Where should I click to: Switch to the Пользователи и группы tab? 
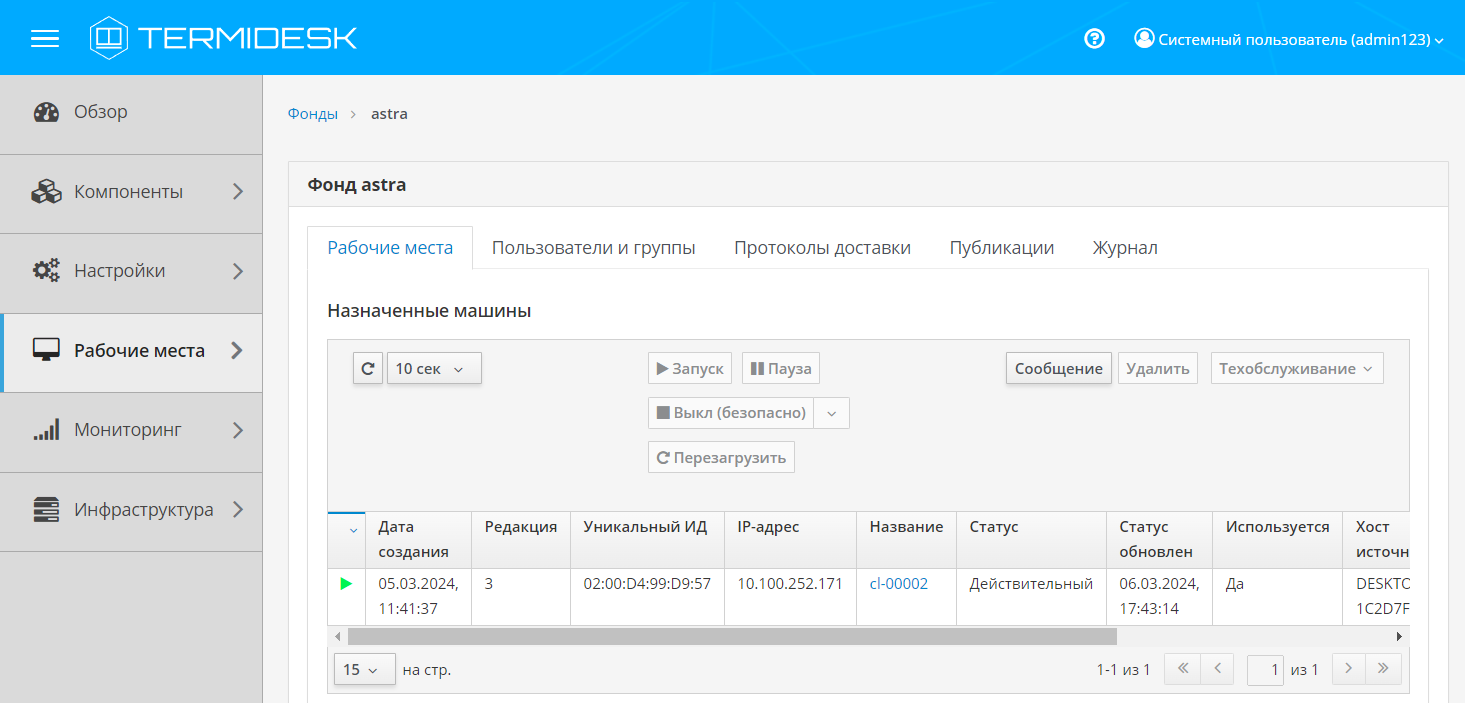593,248
